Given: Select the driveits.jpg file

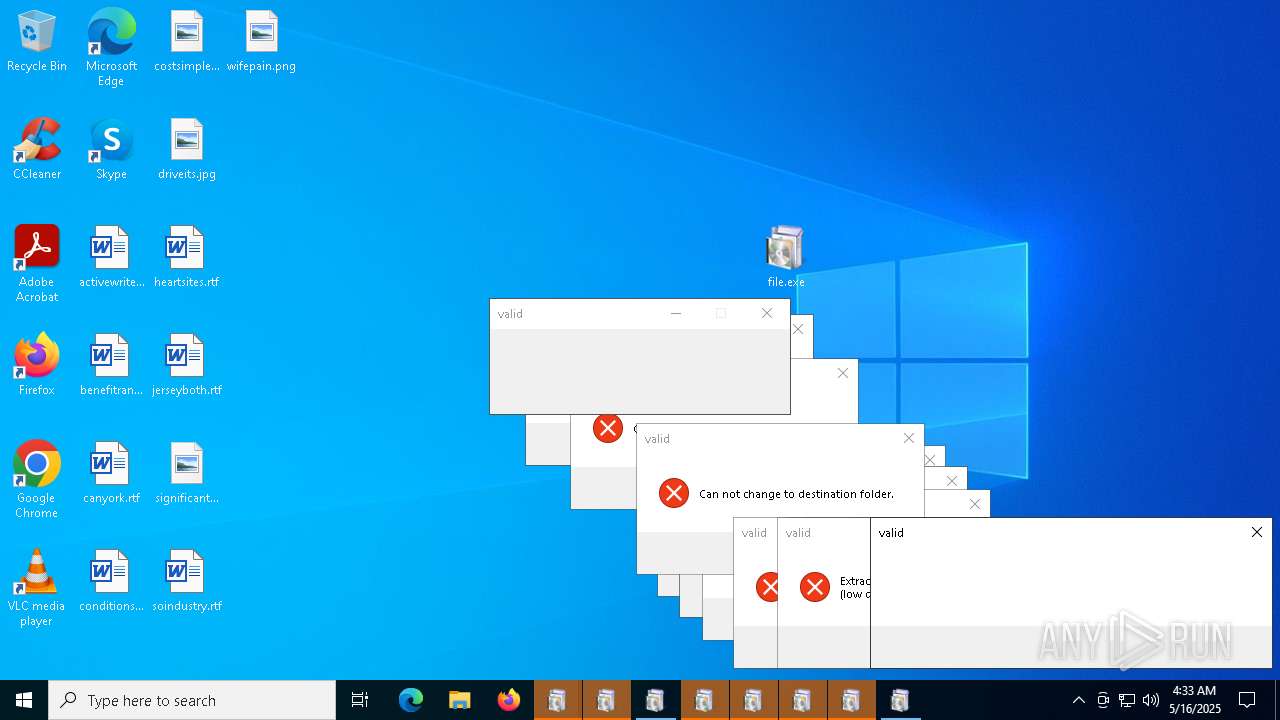Looking at the screenshot, I should 187,150.
